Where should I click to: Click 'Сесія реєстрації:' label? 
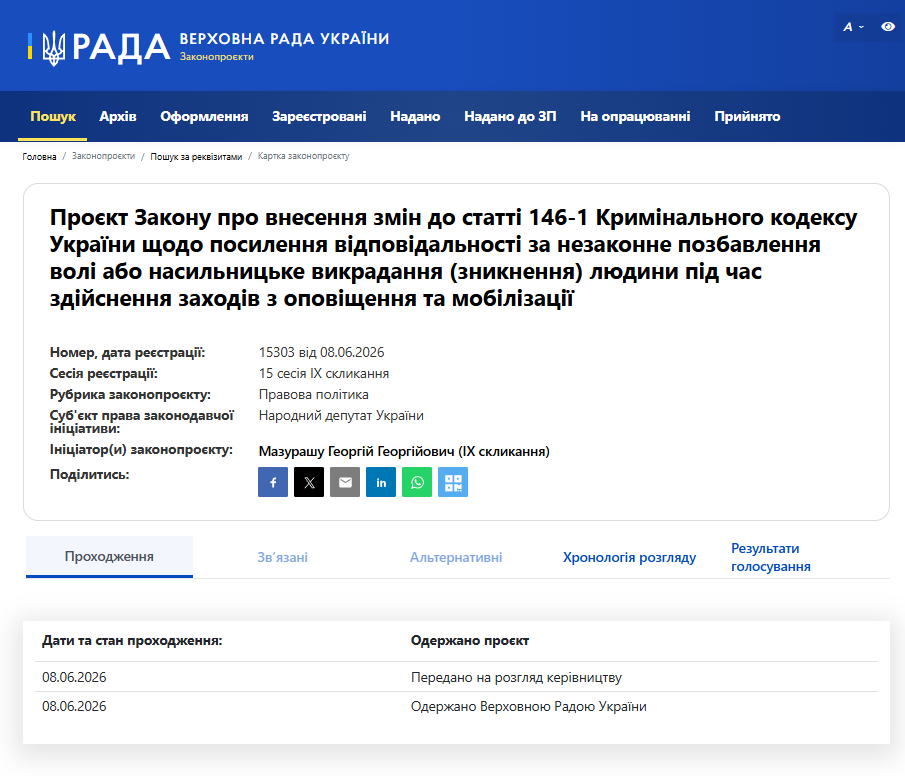click(103, 374)
